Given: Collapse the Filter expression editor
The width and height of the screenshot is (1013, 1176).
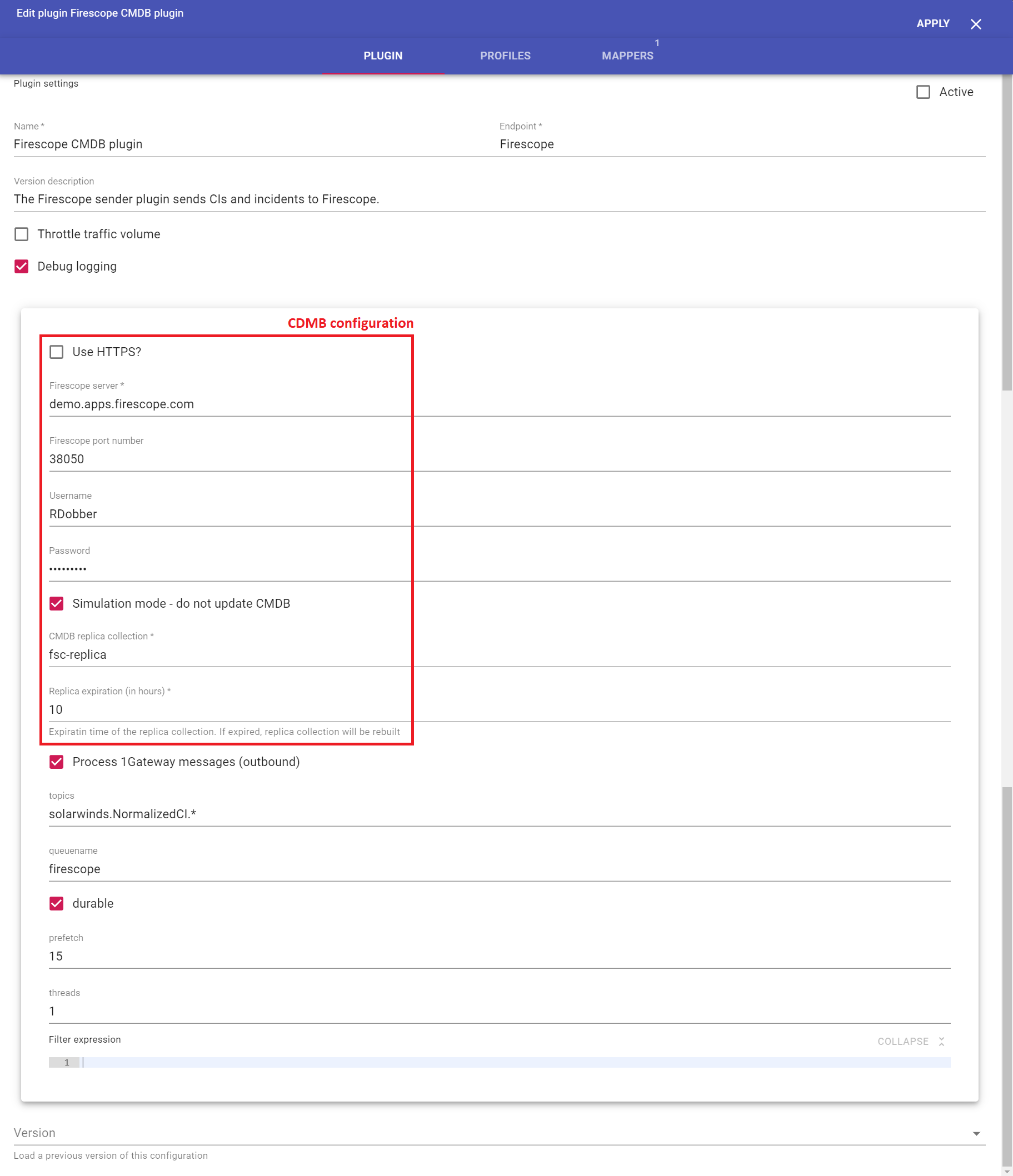Looking at the screenshot, I should click(x=903, y=1042).
